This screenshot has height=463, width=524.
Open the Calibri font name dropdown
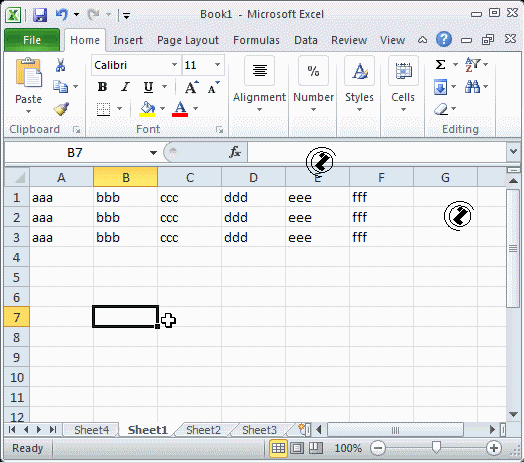[x=174, y=65]
